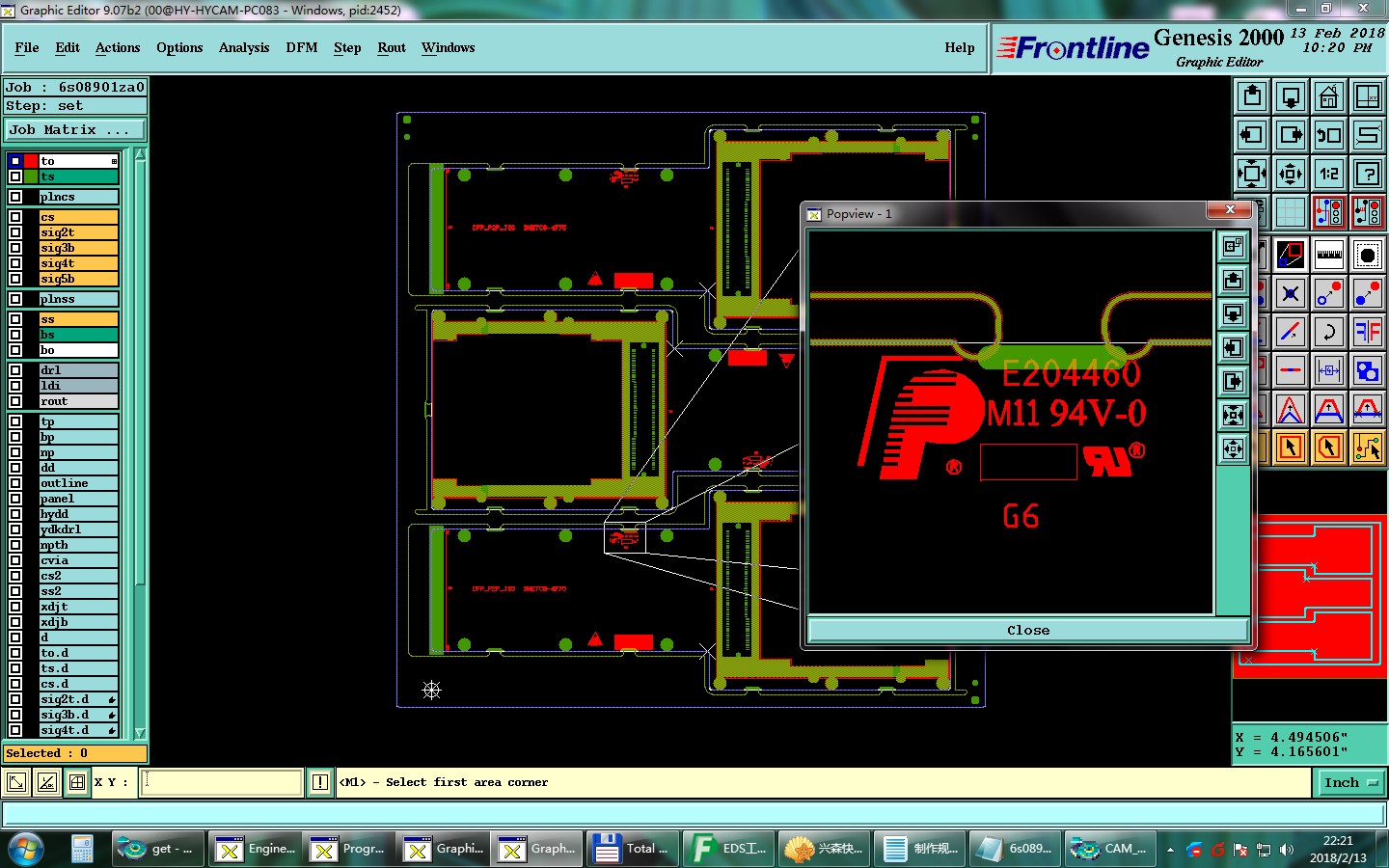1389x868 pixels.
Task: Click the pan down view icon
Action: click(1291, 96)
